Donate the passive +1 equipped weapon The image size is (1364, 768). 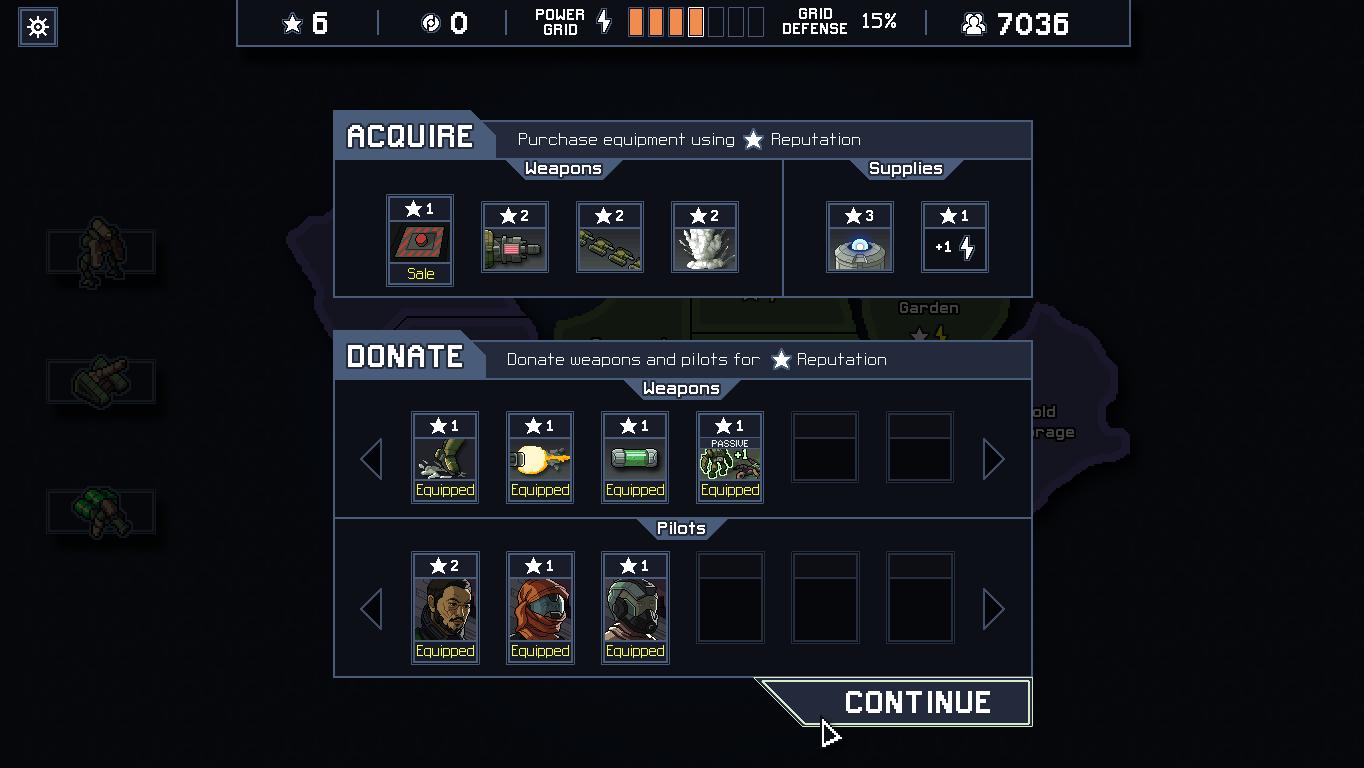pyautogui.click(x=730, y=457)
